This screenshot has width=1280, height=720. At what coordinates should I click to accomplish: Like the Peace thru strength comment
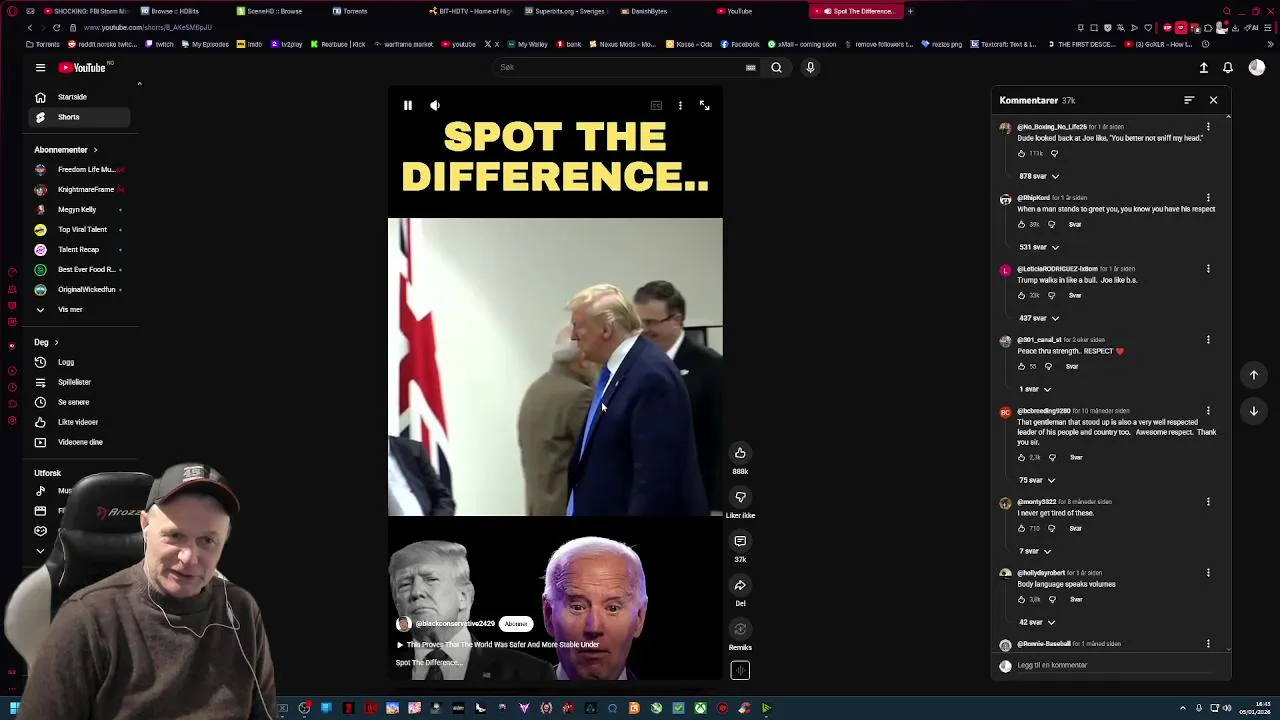tap(1021, 366)
